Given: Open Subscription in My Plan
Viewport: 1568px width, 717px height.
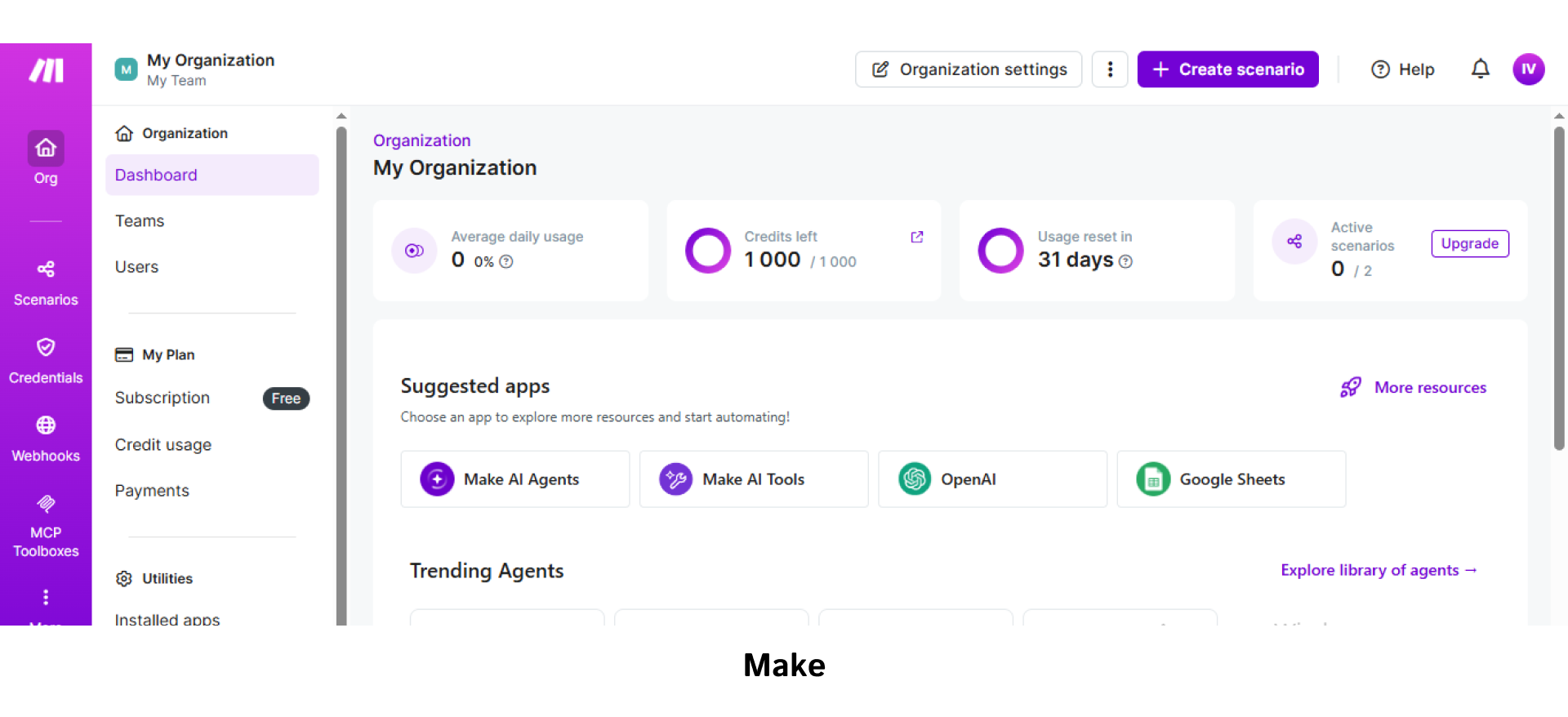Looking at the screenshot, I should click(x=162, y=398).
